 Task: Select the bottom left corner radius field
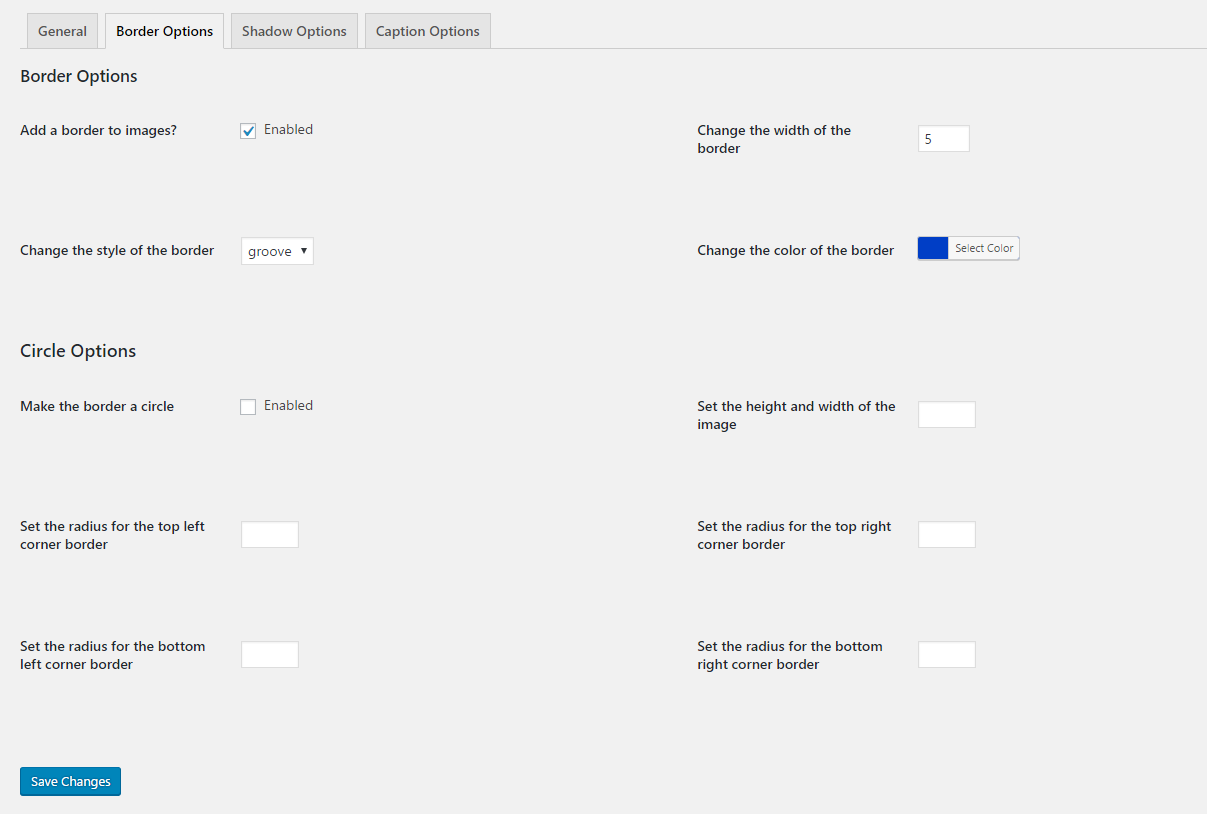[x=270, y=655]
